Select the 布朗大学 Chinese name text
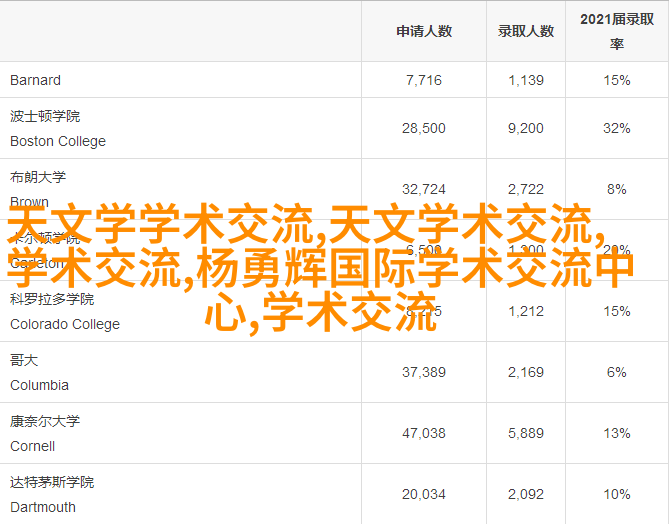This screenshot has height=524, width=670. coord(38,177)
